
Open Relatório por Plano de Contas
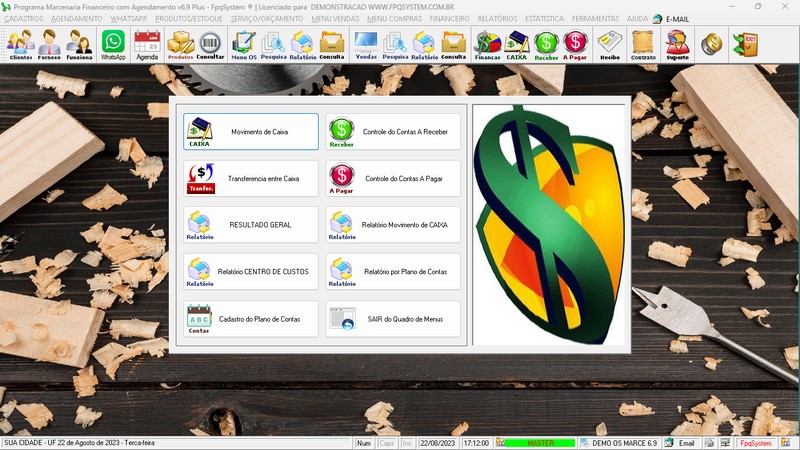coord(393,272)
